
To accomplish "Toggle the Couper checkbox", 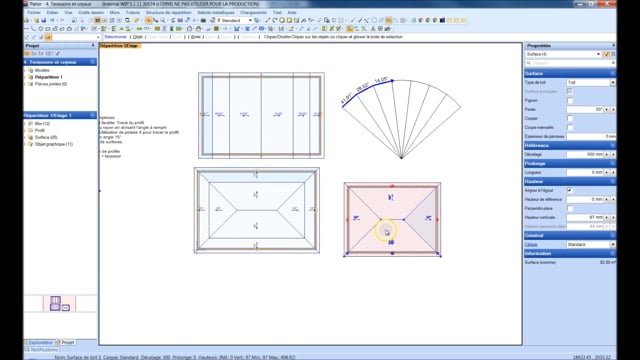I will (x=570, y=118).
